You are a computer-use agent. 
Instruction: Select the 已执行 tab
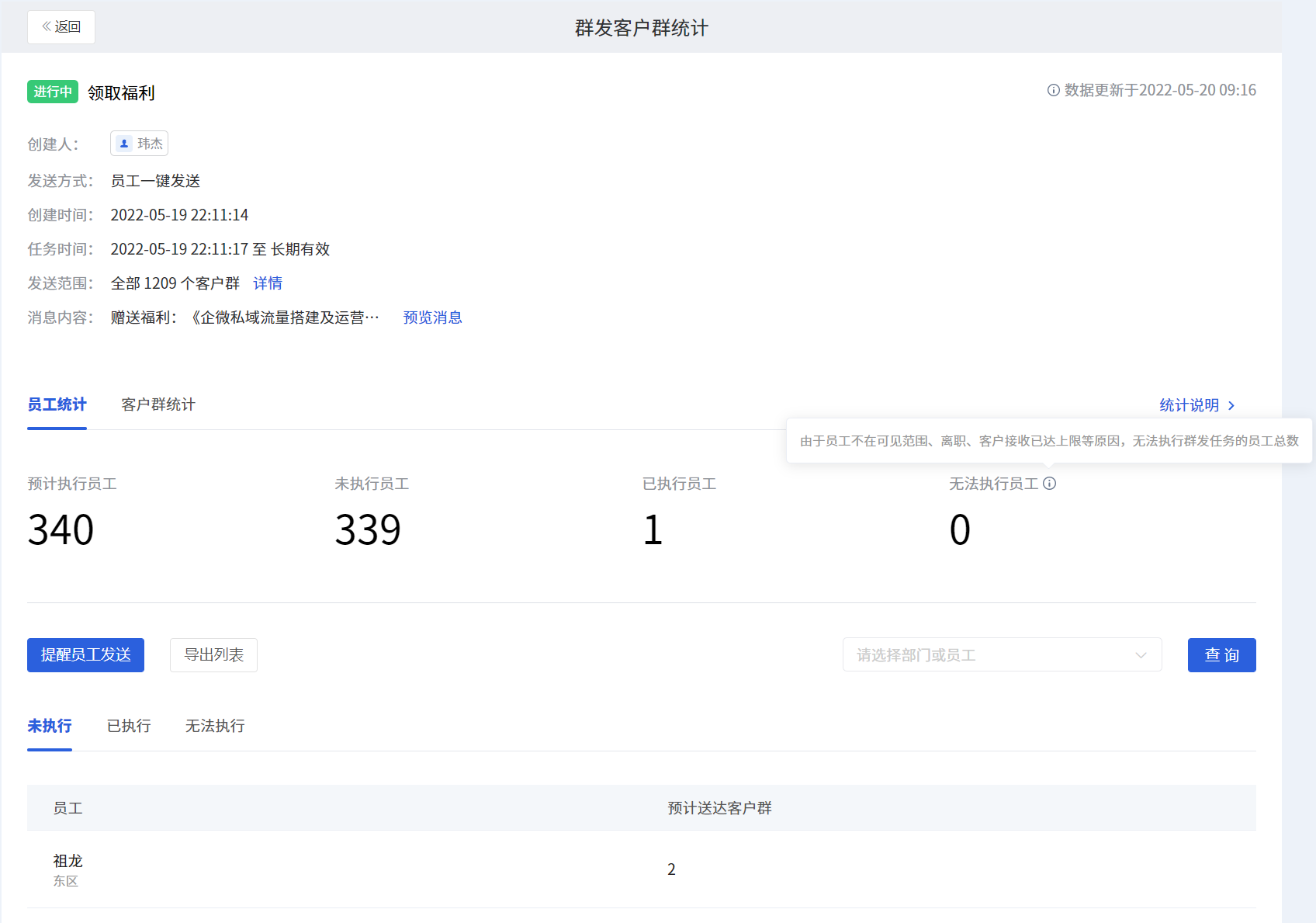tap(129, 726)
